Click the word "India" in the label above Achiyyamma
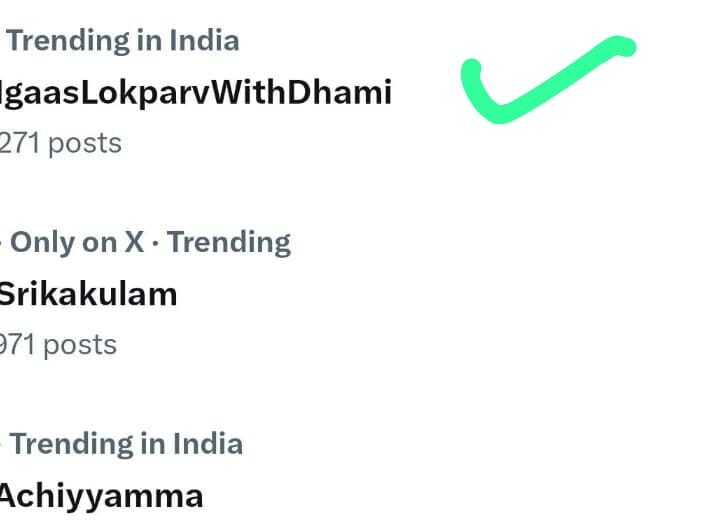This screenshot has height=526, width=720. [x=206, y=443]
